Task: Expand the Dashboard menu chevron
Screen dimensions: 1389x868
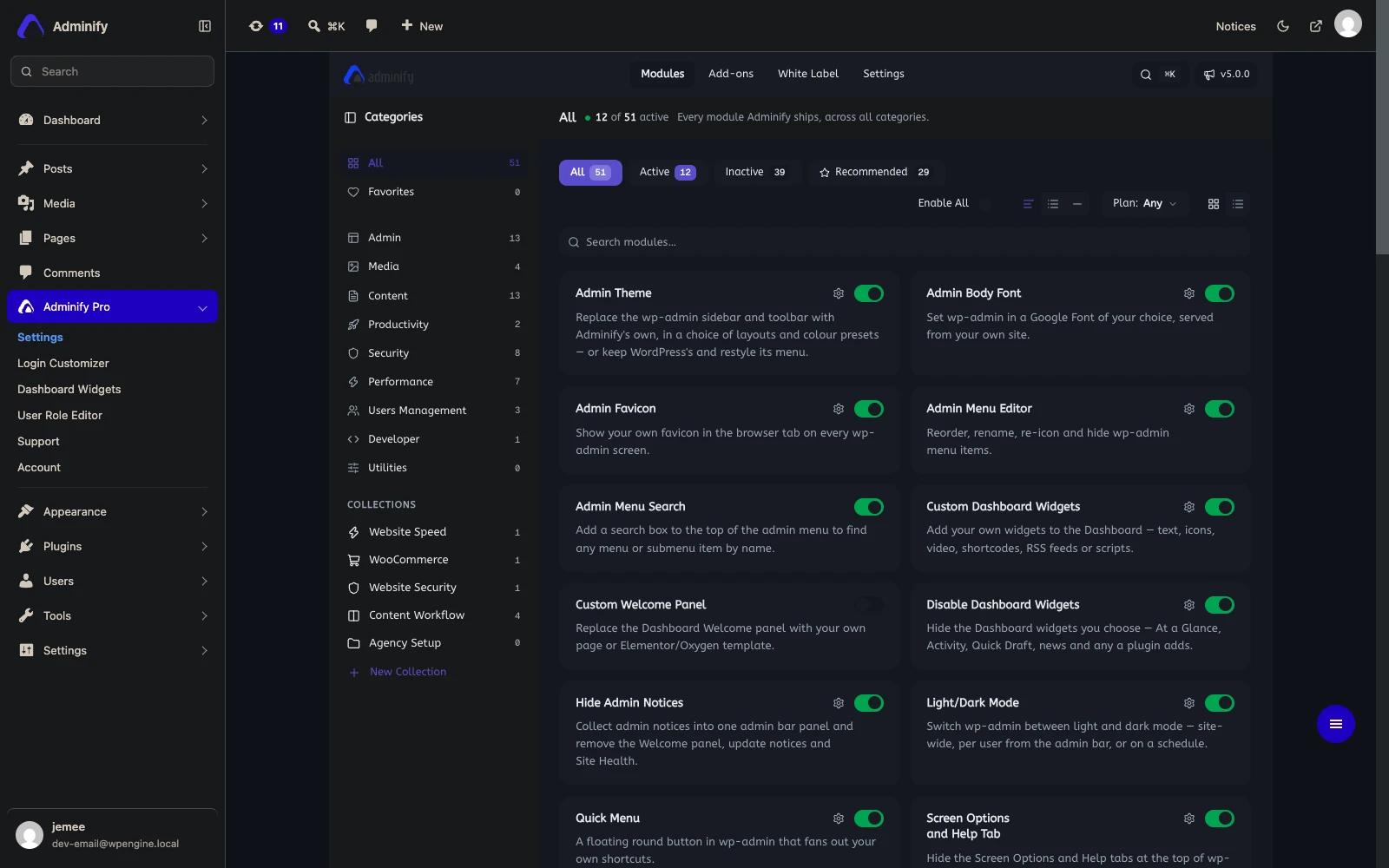Action: 204,121
